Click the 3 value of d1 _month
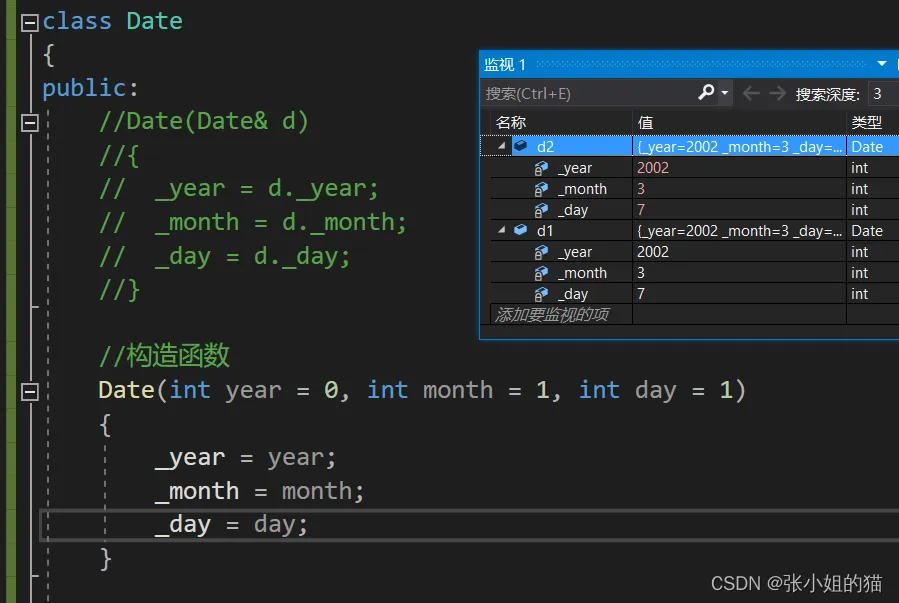Viewport: 899px width, 603px height. 641,273
